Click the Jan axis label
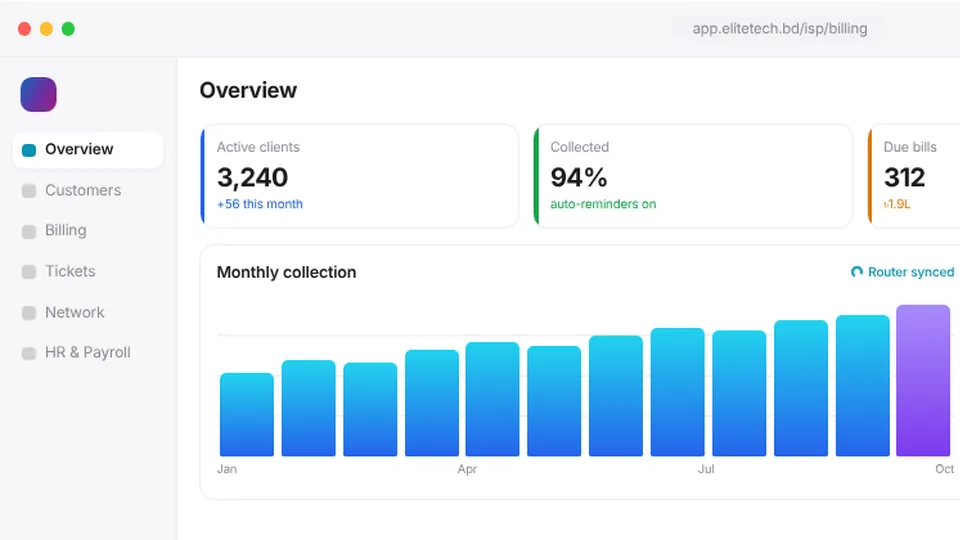This screenshot has width=960, height=540. (x=227, y=469)
